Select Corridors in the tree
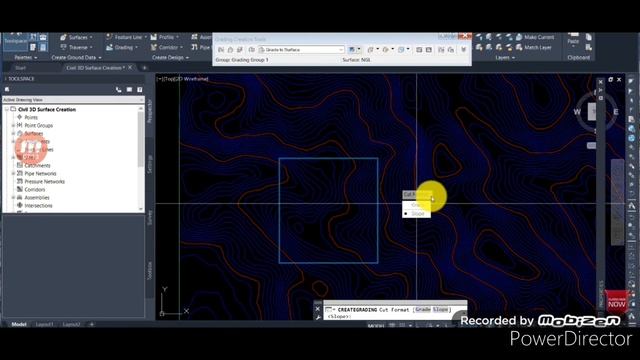 point(35,189)
